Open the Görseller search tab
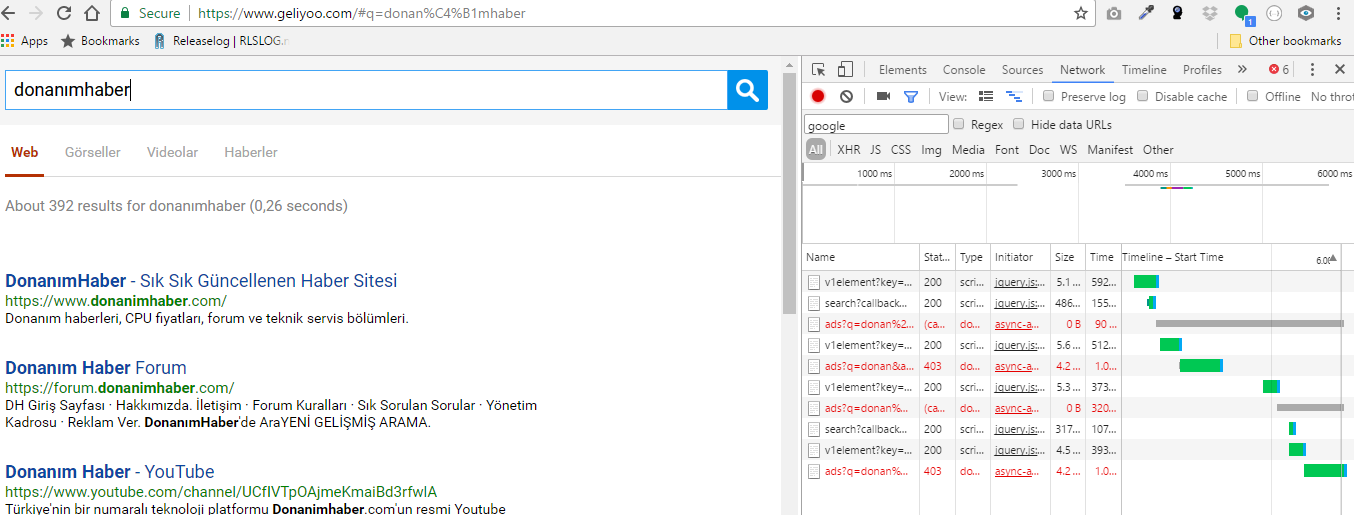This screenshot has width=1354, height=515. point(93,152)
